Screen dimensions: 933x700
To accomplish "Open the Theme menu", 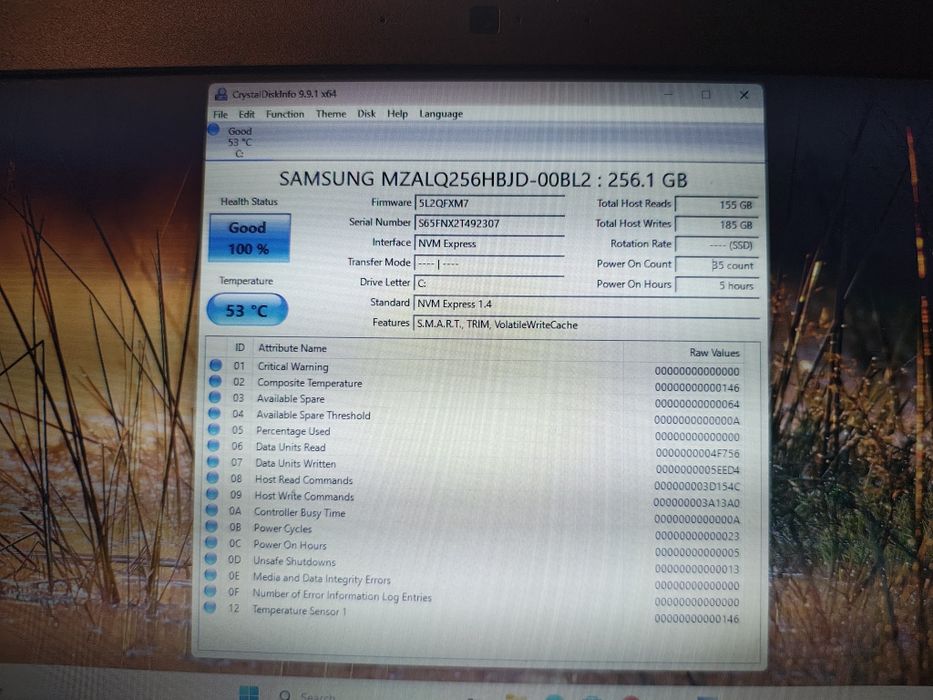I will (x=331, y=114).
